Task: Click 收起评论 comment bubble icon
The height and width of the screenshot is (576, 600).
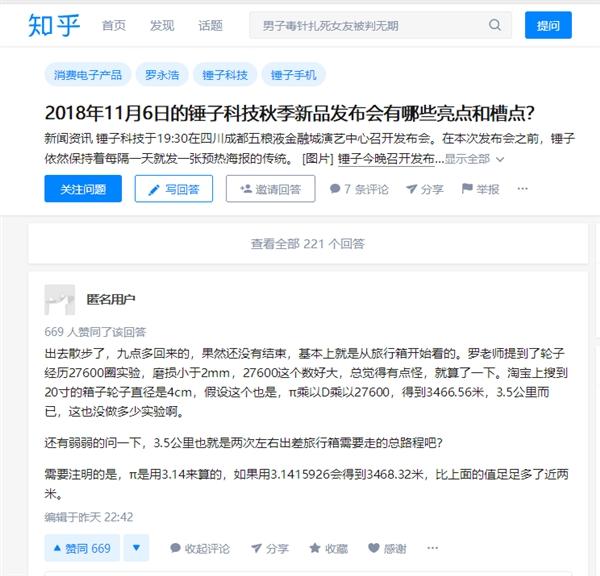Action: [x=175, y=548]
